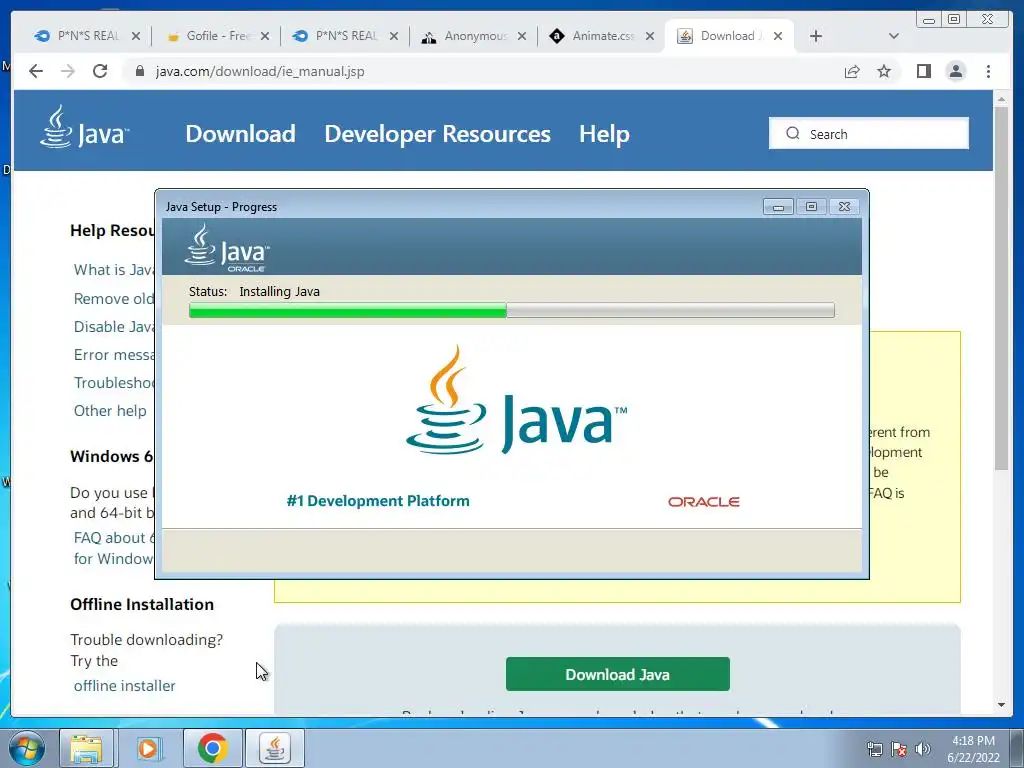Bookmark this page with star icon

pos(884,71)
